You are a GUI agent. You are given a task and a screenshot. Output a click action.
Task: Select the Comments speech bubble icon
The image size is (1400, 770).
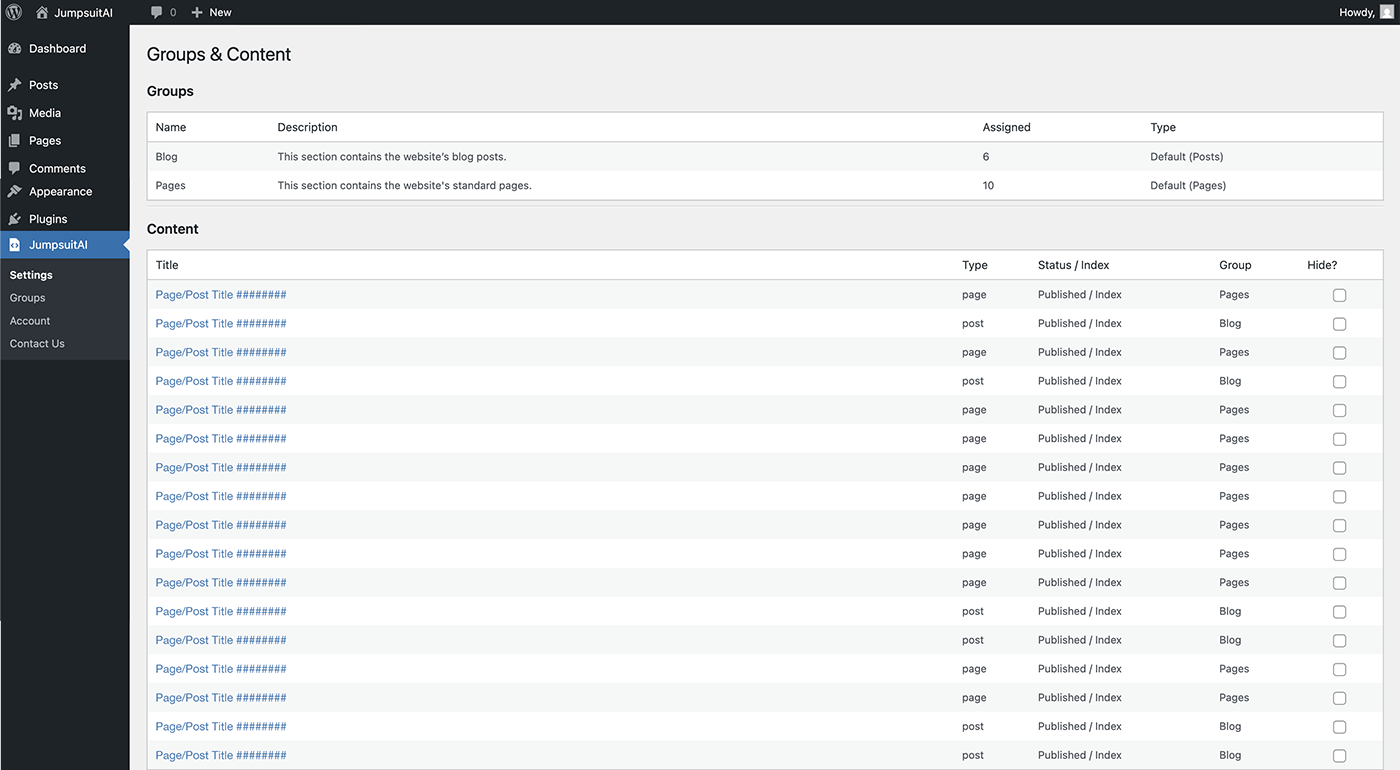[x=16, y=168]
